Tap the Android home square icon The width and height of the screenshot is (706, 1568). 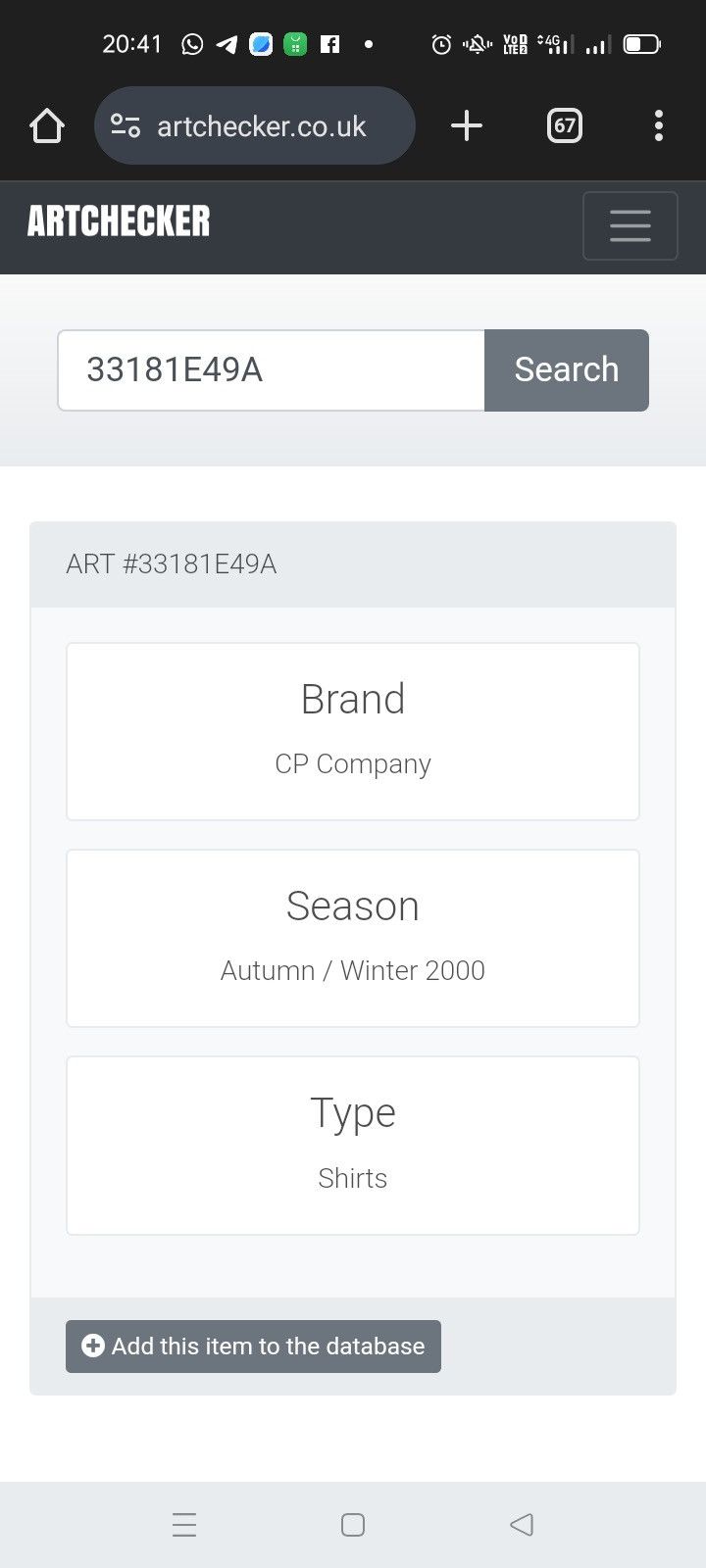tap(353, 1525)
